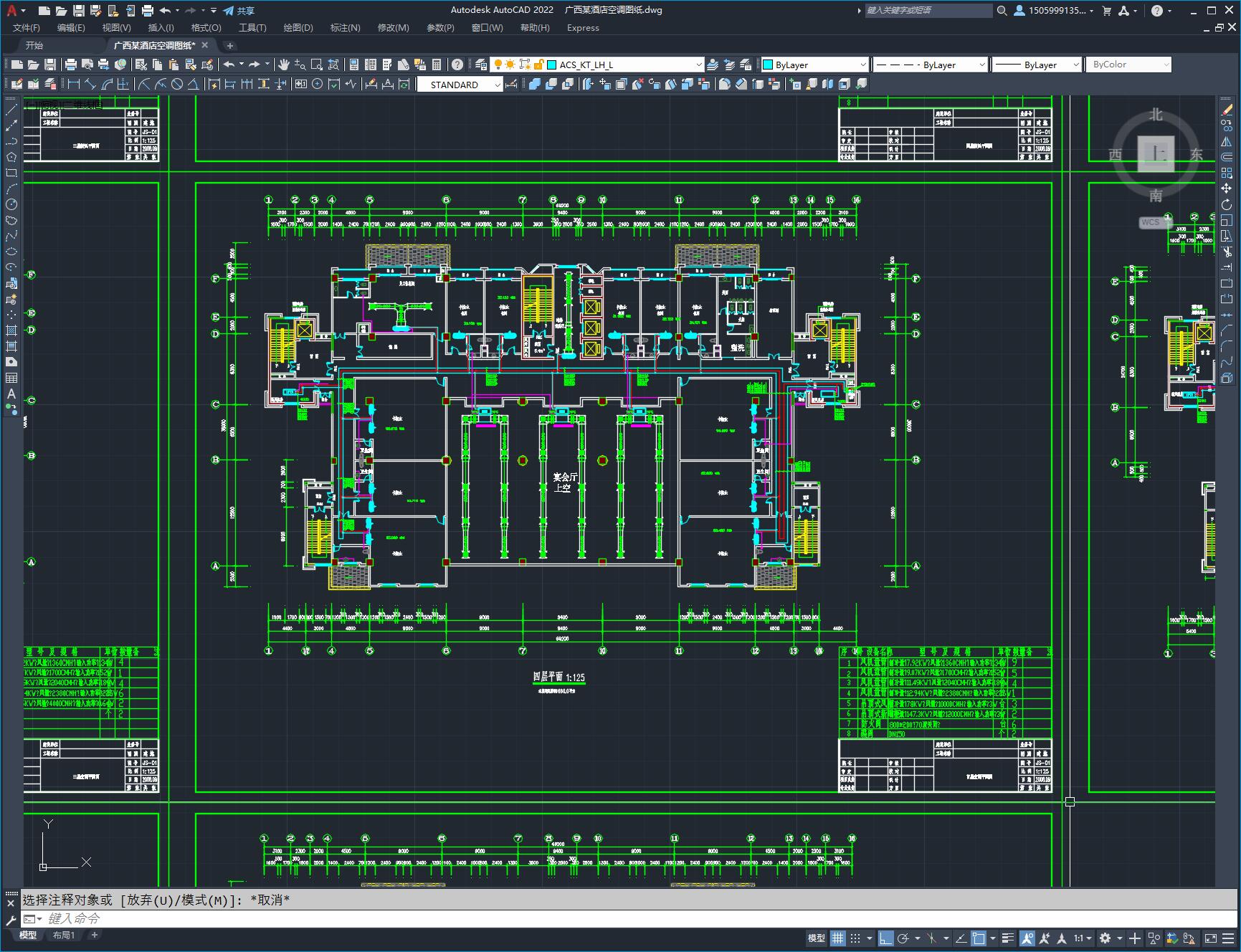Screen dimensions: 1241x952
Task: Click the search magnifier icon in title bar
Action: pyautogui.click(x=1002, y=10)
